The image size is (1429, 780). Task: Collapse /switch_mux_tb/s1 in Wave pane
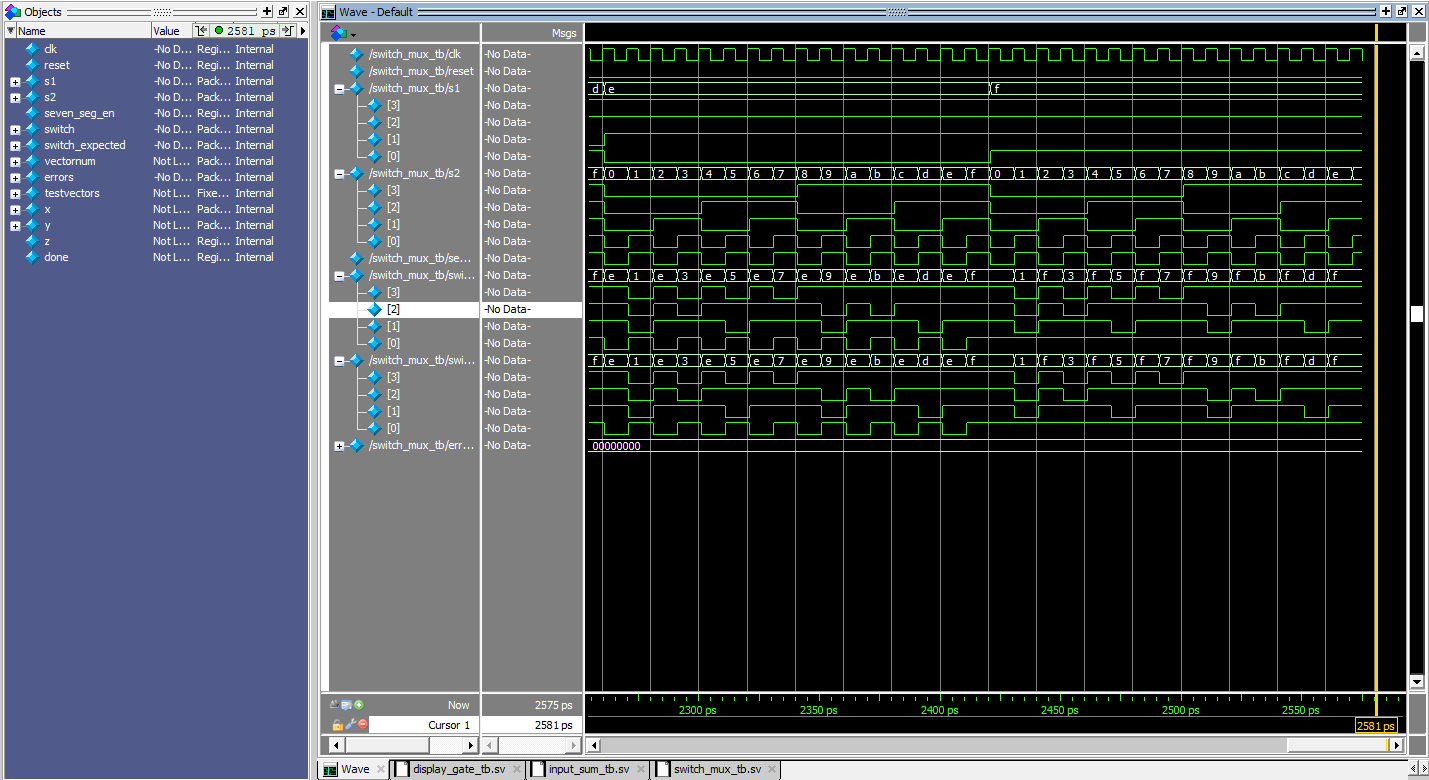pos(339,88)
